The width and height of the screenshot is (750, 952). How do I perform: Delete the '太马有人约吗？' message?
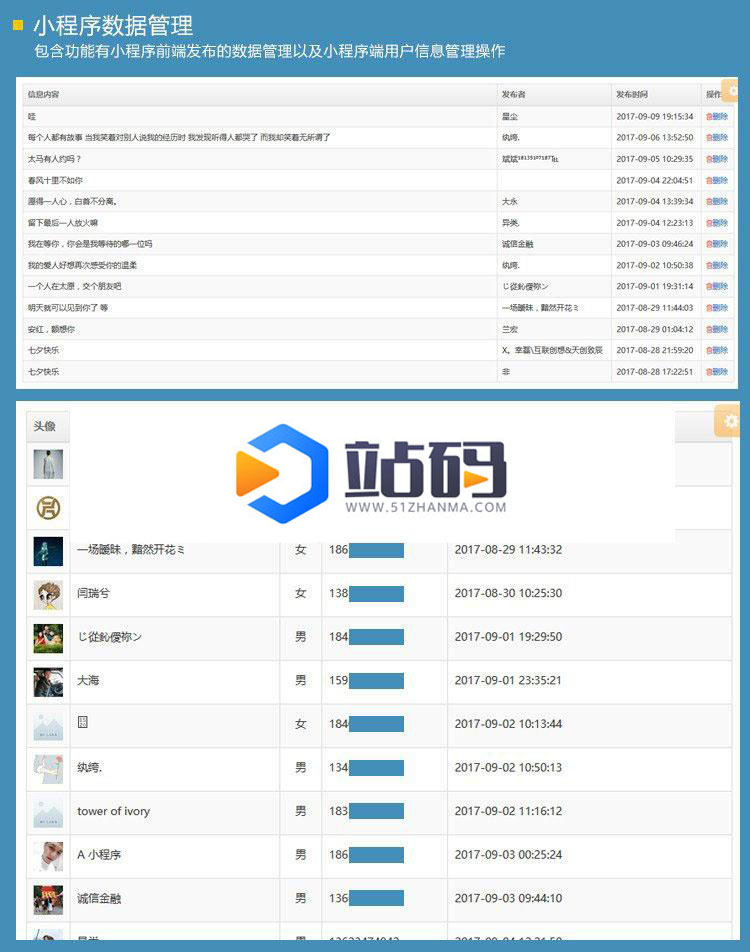[x=717, y=159]
